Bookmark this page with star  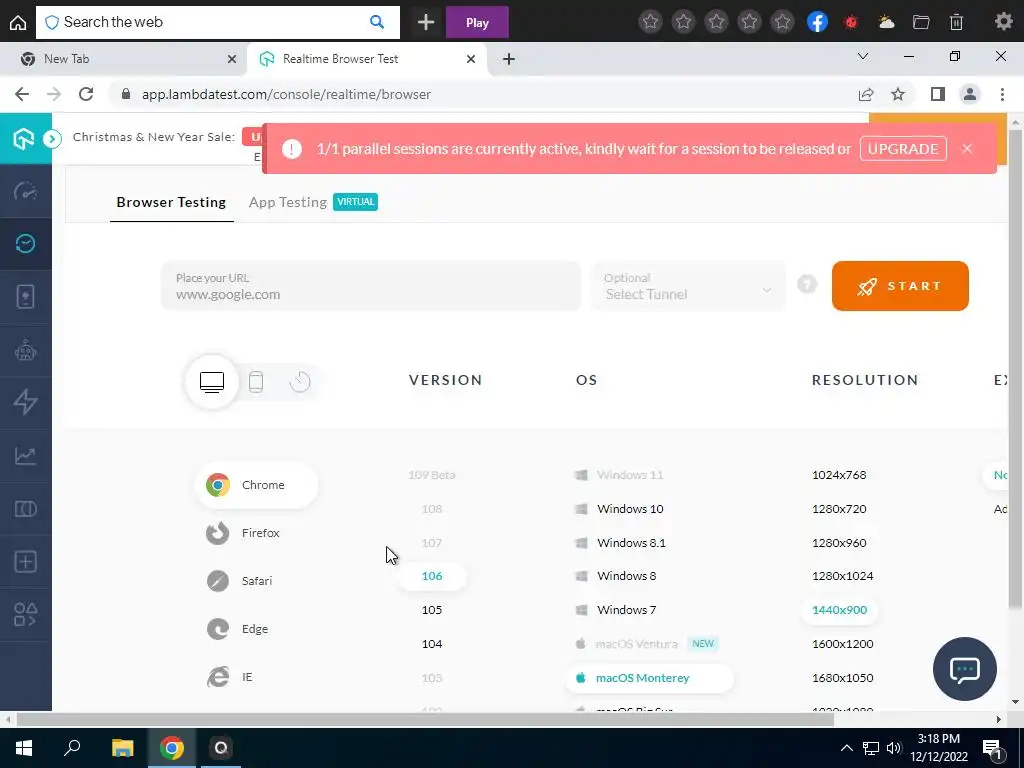pyautogui.click(x=899, y=94)
